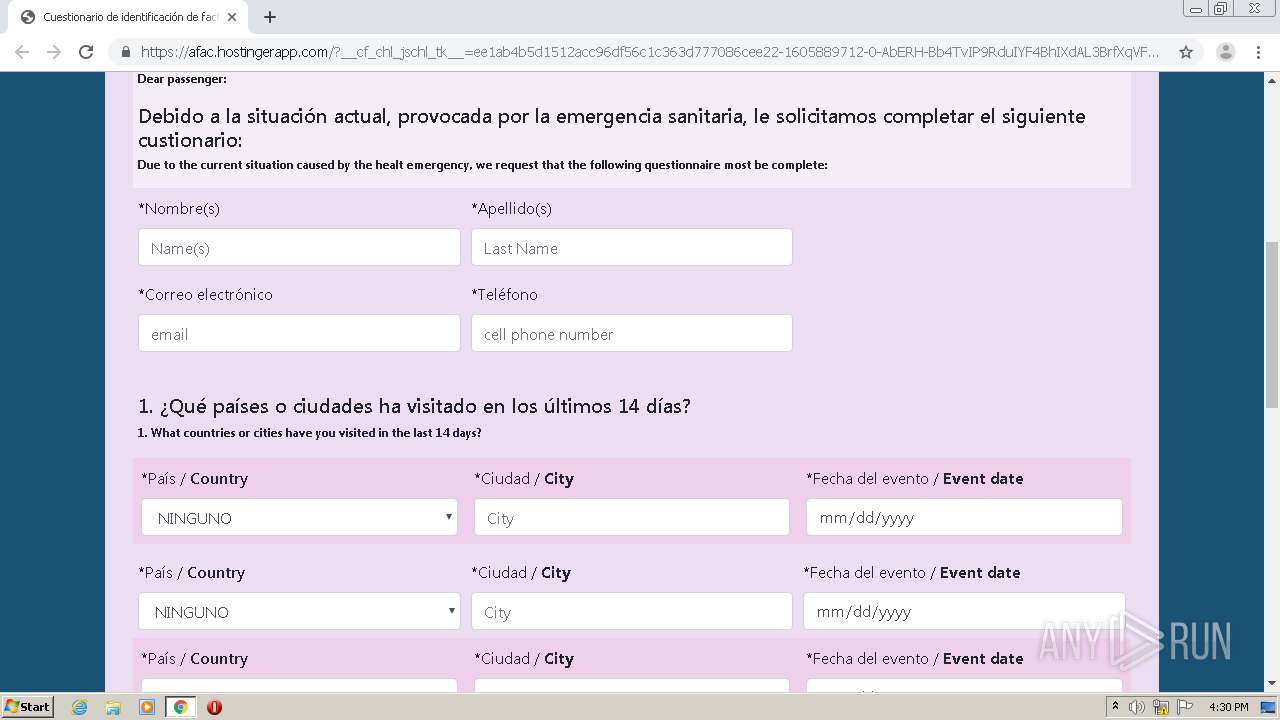The image size is (1280, 720).
Task: Click the address bar URL
Action: (650, 52)
